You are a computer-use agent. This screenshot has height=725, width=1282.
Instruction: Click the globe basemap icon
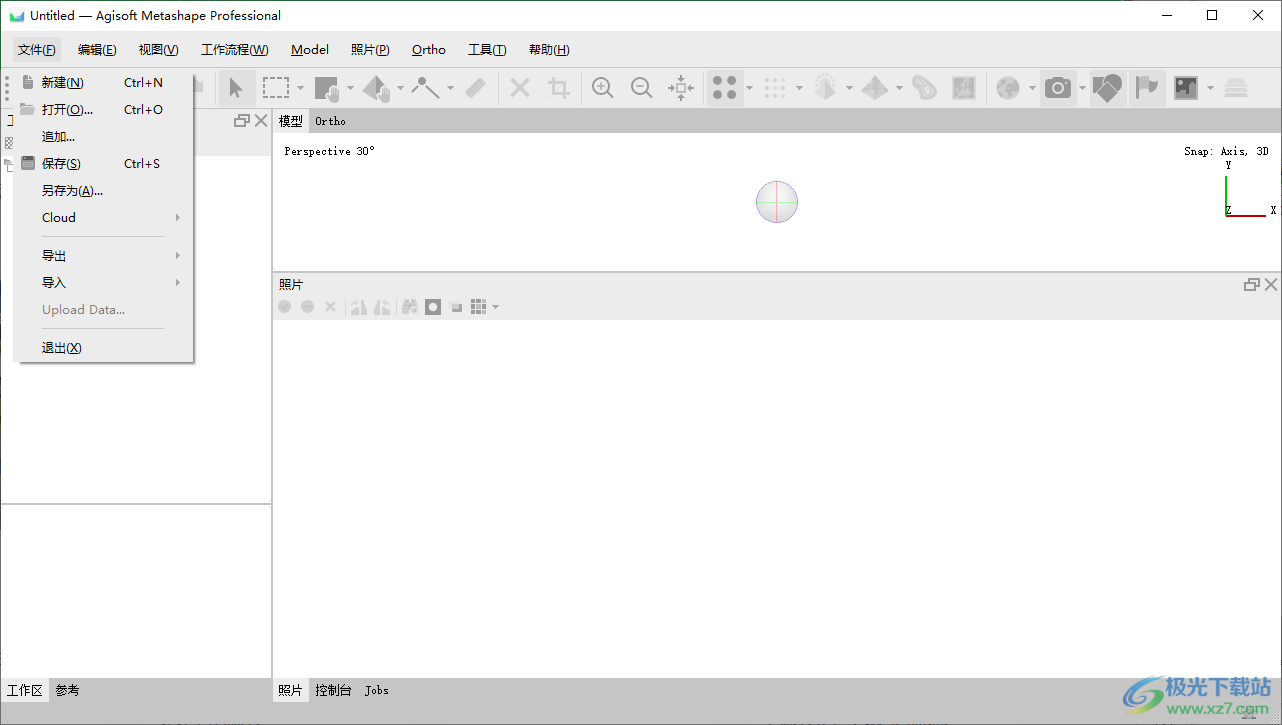coord(1008,88)
